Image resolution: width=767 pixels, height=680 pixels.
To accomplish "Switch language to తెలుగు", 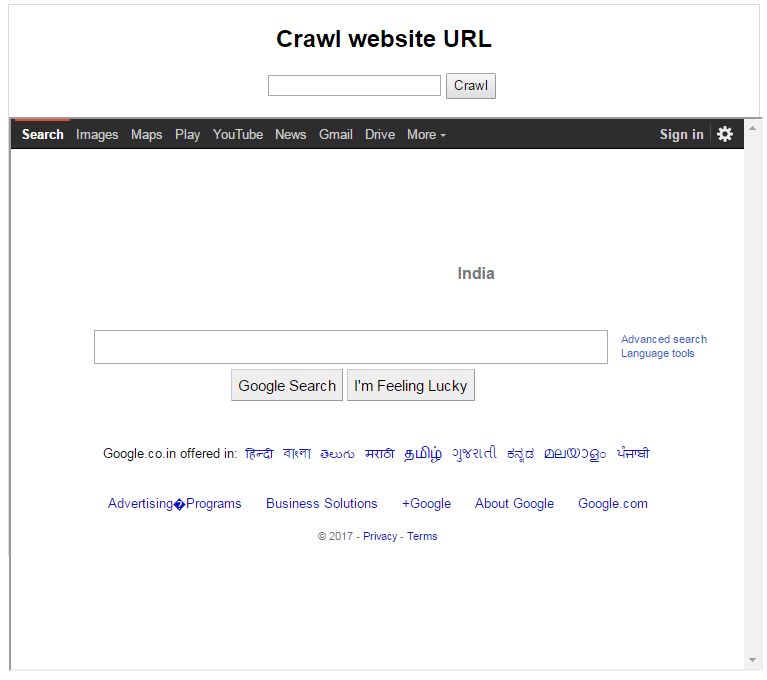I will click(x=338, y=453).
